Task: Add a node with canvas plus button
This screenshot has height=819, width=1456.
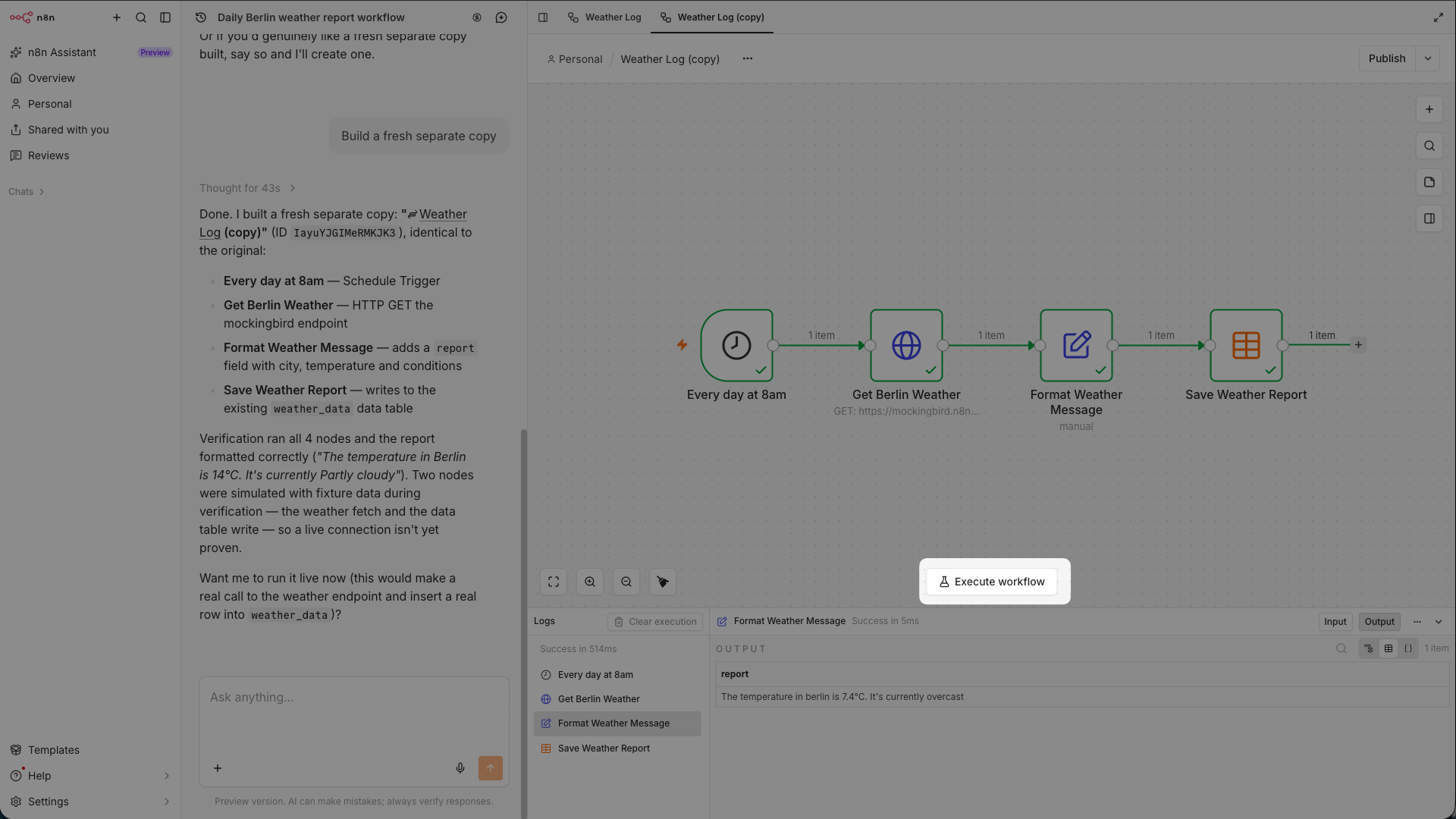Action: [x=1429, y=109]
